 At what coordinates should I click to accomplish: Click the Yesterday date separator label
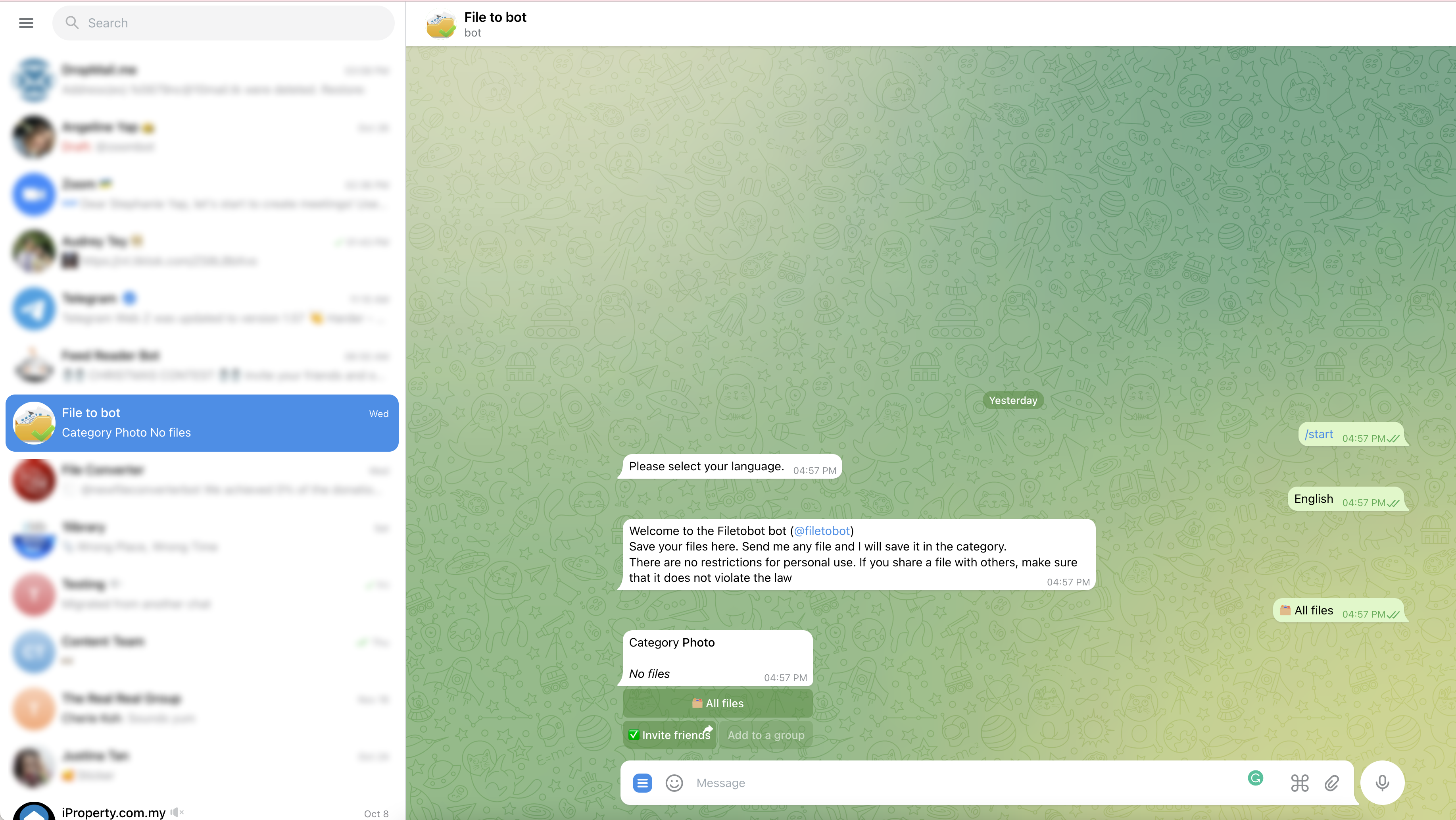pyautogui.click(x=1013, y=401)
